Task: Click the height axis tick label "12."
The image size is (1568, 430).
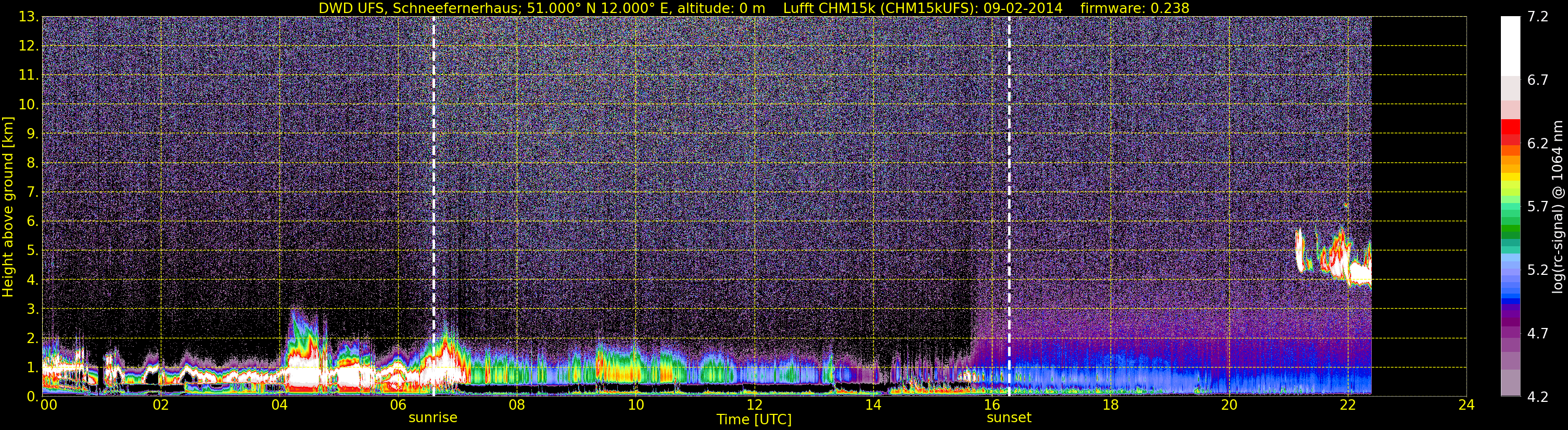Action: pyautogui.click(x=29, y=46)
